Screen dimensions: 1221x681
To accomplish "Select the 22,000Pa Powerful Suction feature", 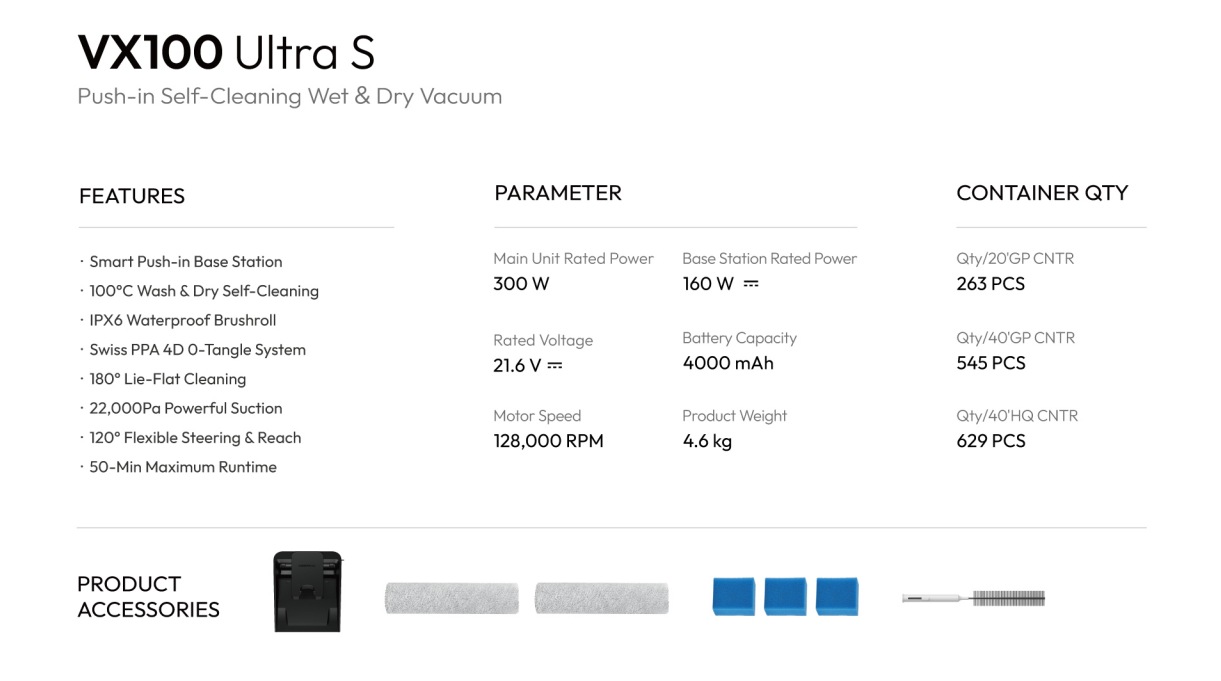I will coord(185,408).
